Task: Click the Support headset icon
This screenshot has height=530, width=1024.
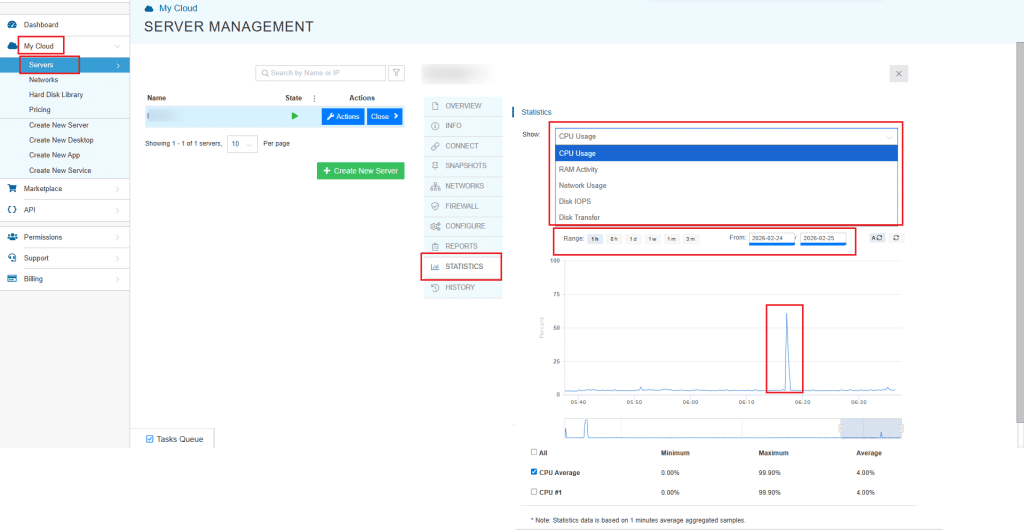Action: pos(12,258)
